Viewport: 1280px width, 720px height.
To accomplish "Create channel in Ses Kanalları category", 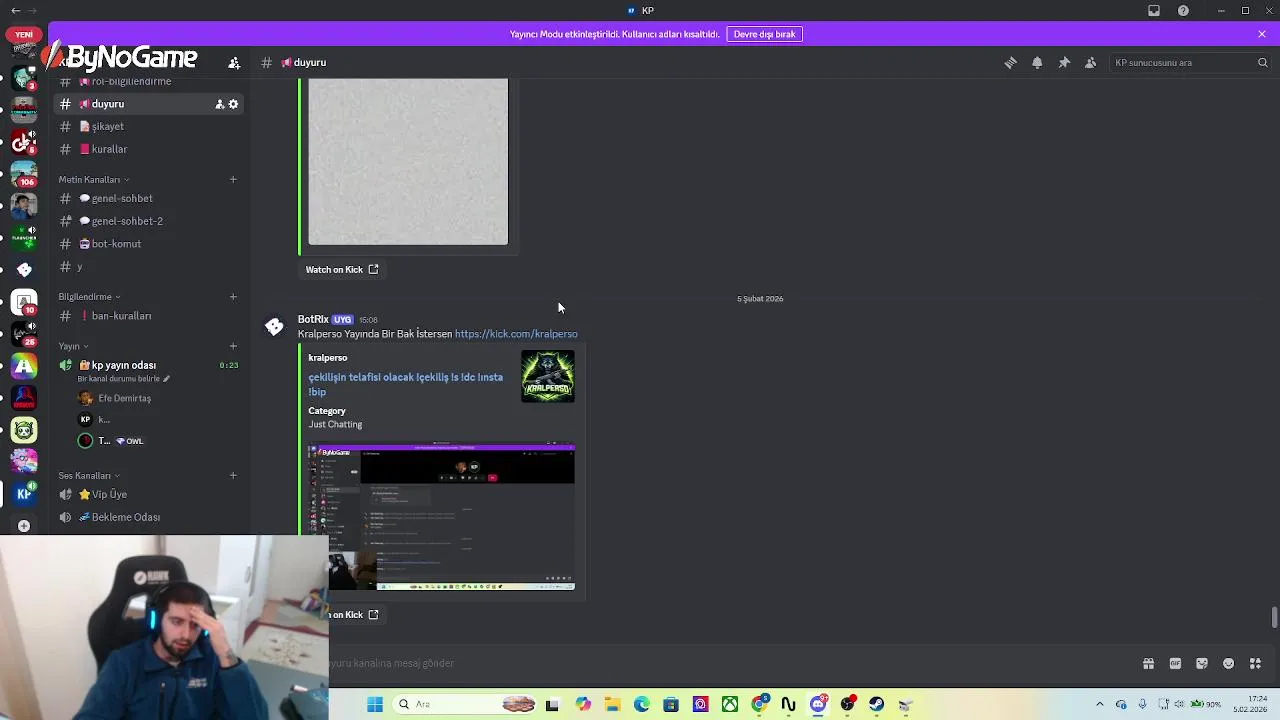I will point(233,475).
